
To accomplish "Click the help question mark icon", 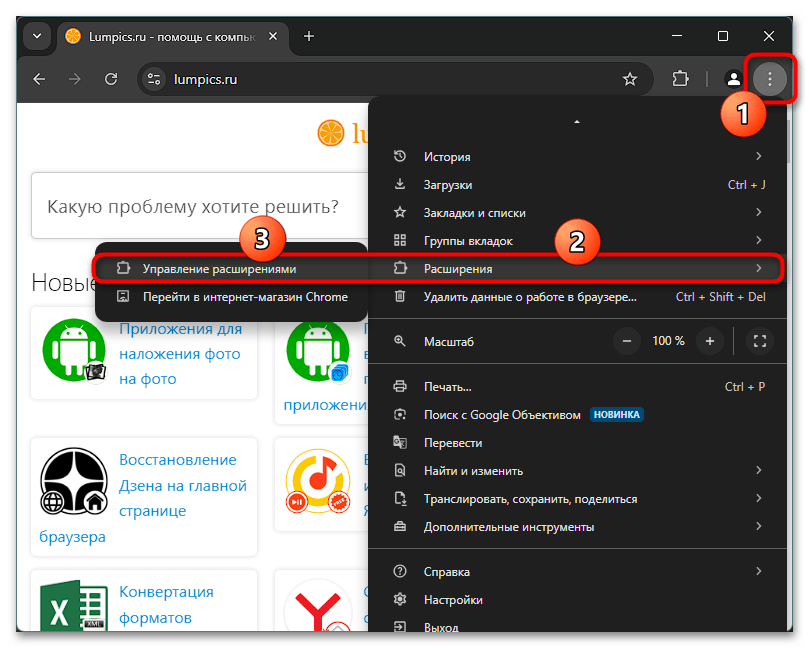I will 400,571.
